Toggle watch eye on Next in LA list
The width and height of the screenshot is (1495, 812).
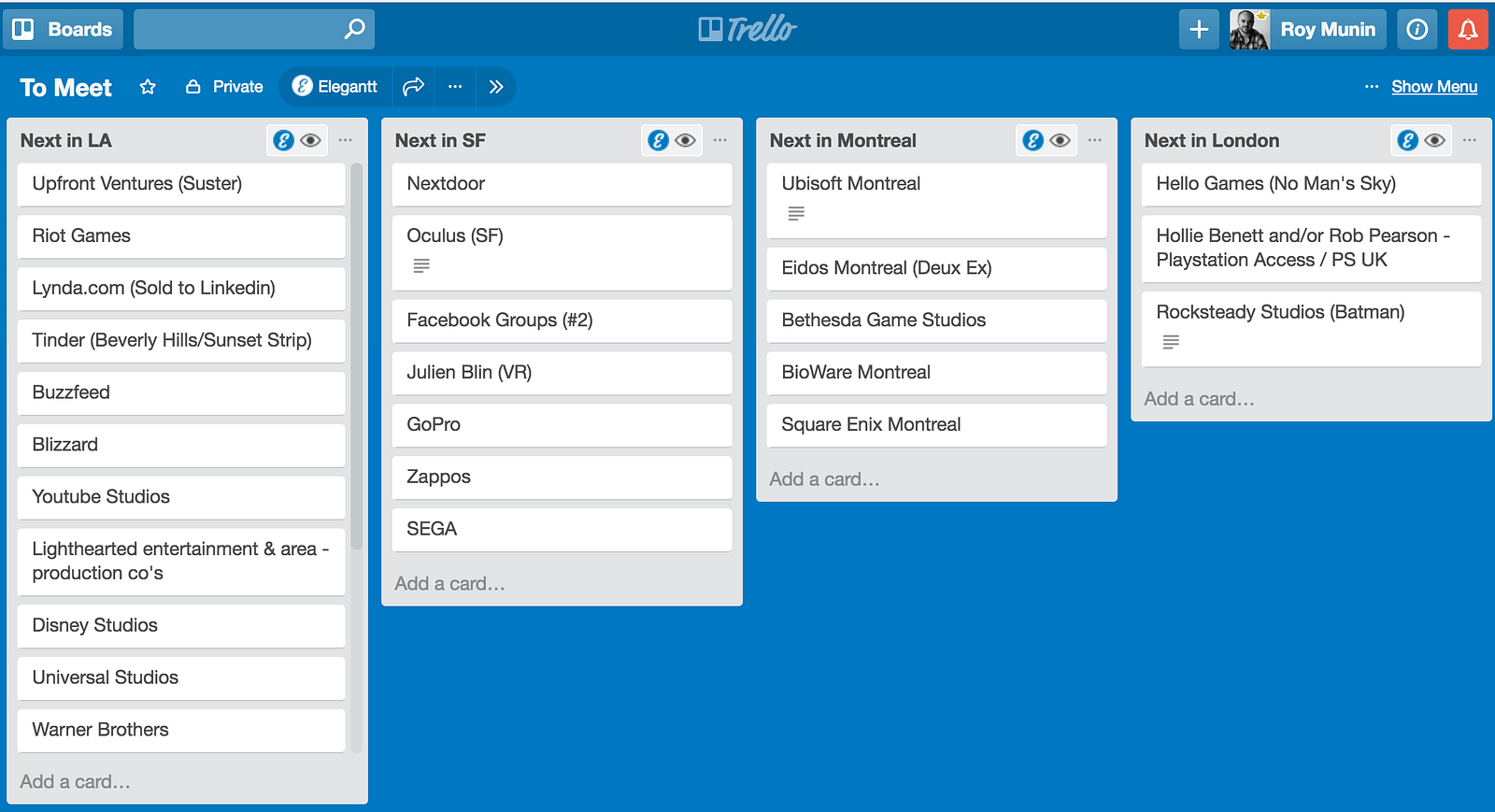tap(311, 140)
